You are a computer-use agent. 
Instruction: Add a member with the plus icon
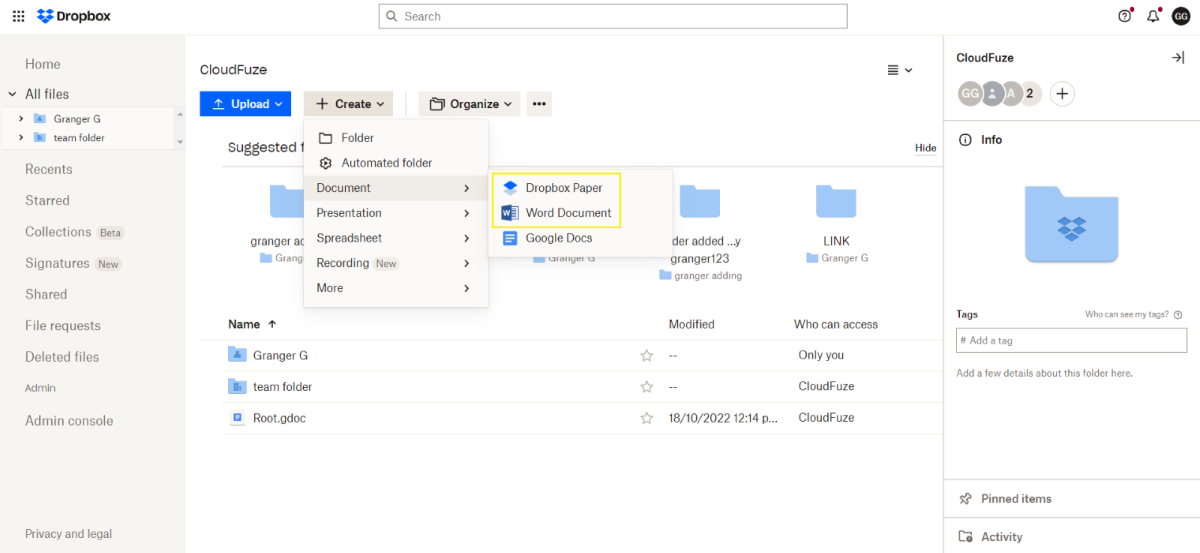1062,94
